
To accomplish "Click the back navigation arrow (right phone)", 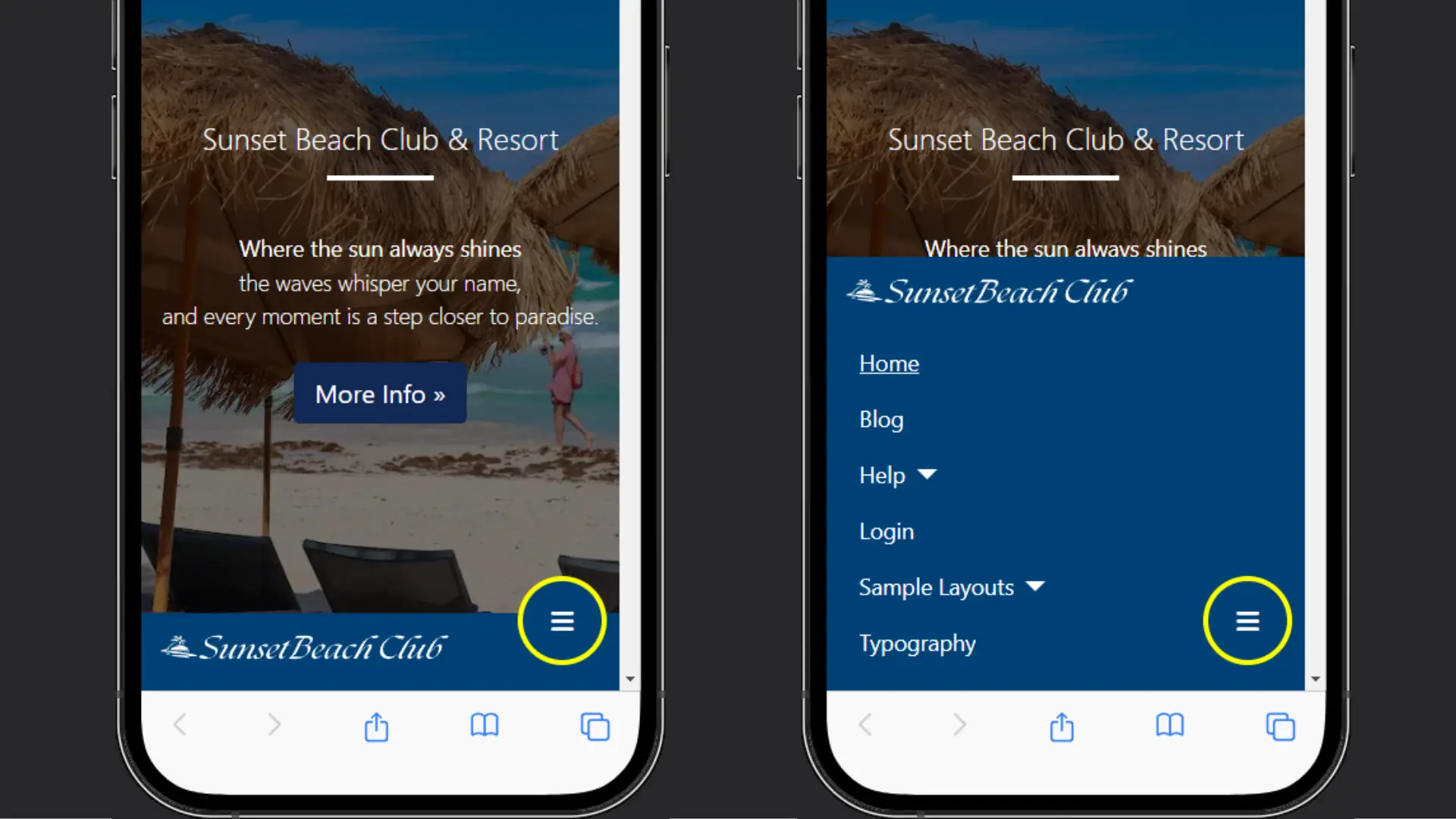I will click(x=866, y=725).
